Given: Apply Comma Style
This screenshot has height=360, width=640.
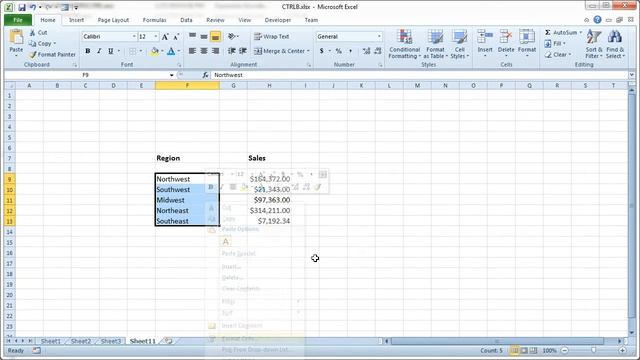Looking at the screenshot, I should pyautogui.click(x=350, y=51).
